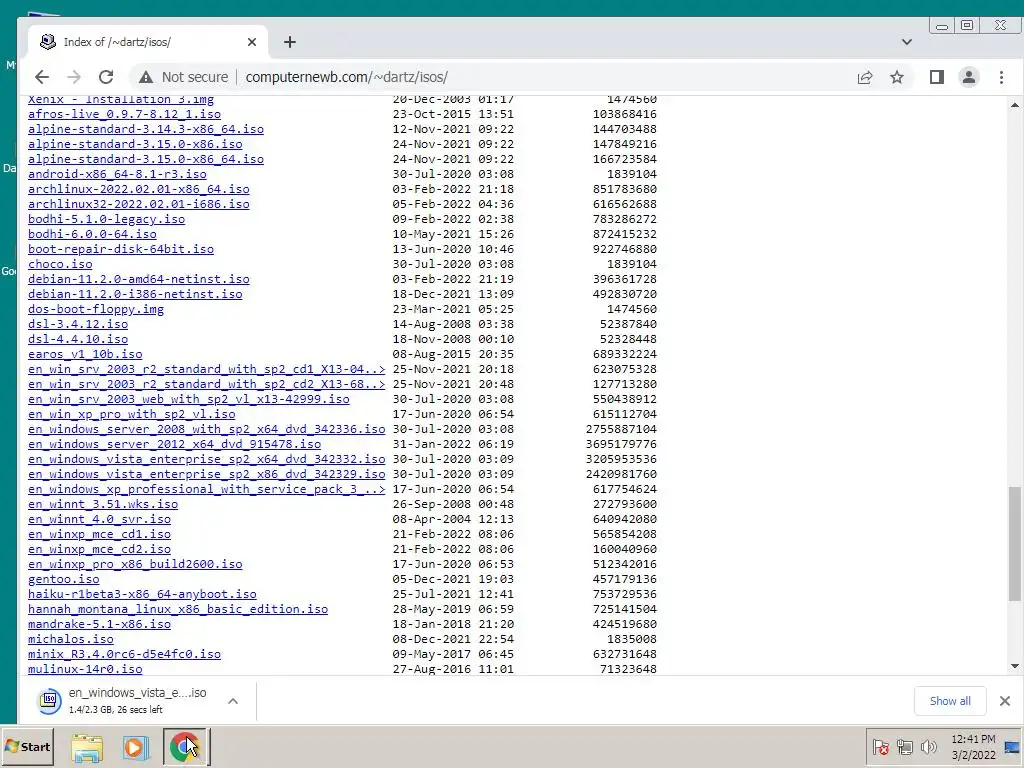The image size is (1024, 768).
Task: Open File Explorer from the taskbar
Action: coord(87,748)
